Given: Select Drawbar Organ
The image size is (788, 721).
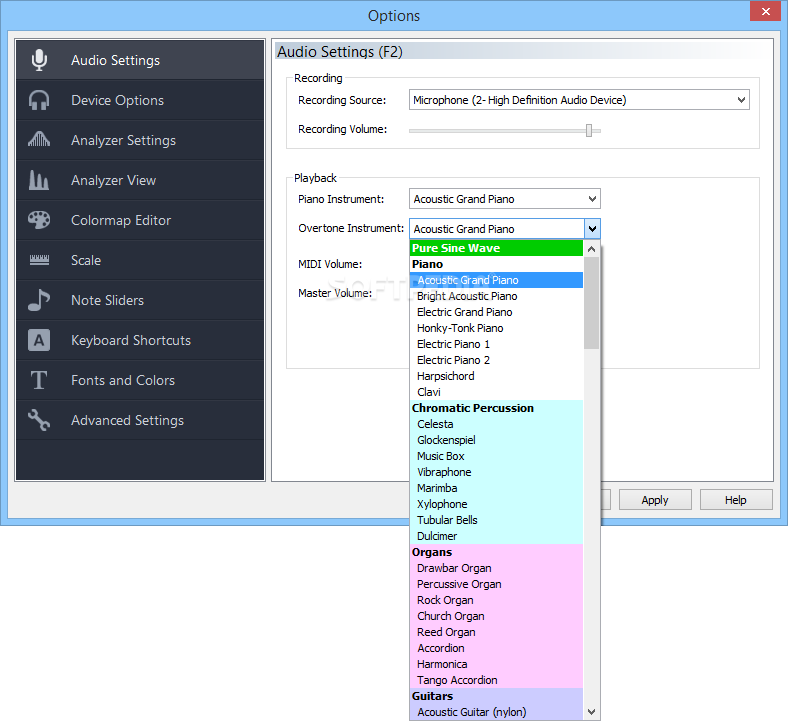Looking at the screenshot, I should pyautogui.click(x=497, y=568).
